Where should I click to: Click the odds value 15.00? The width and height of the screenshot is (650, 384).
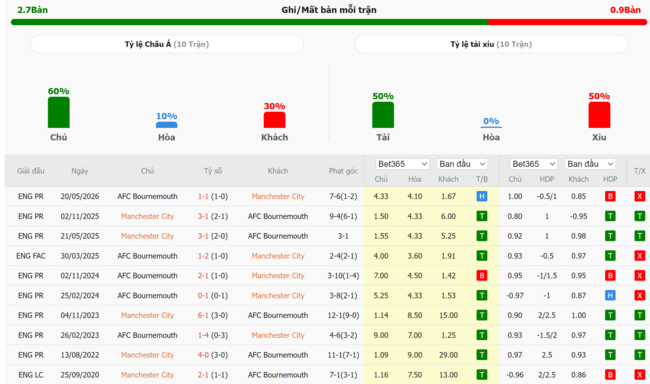coord(449,315)
